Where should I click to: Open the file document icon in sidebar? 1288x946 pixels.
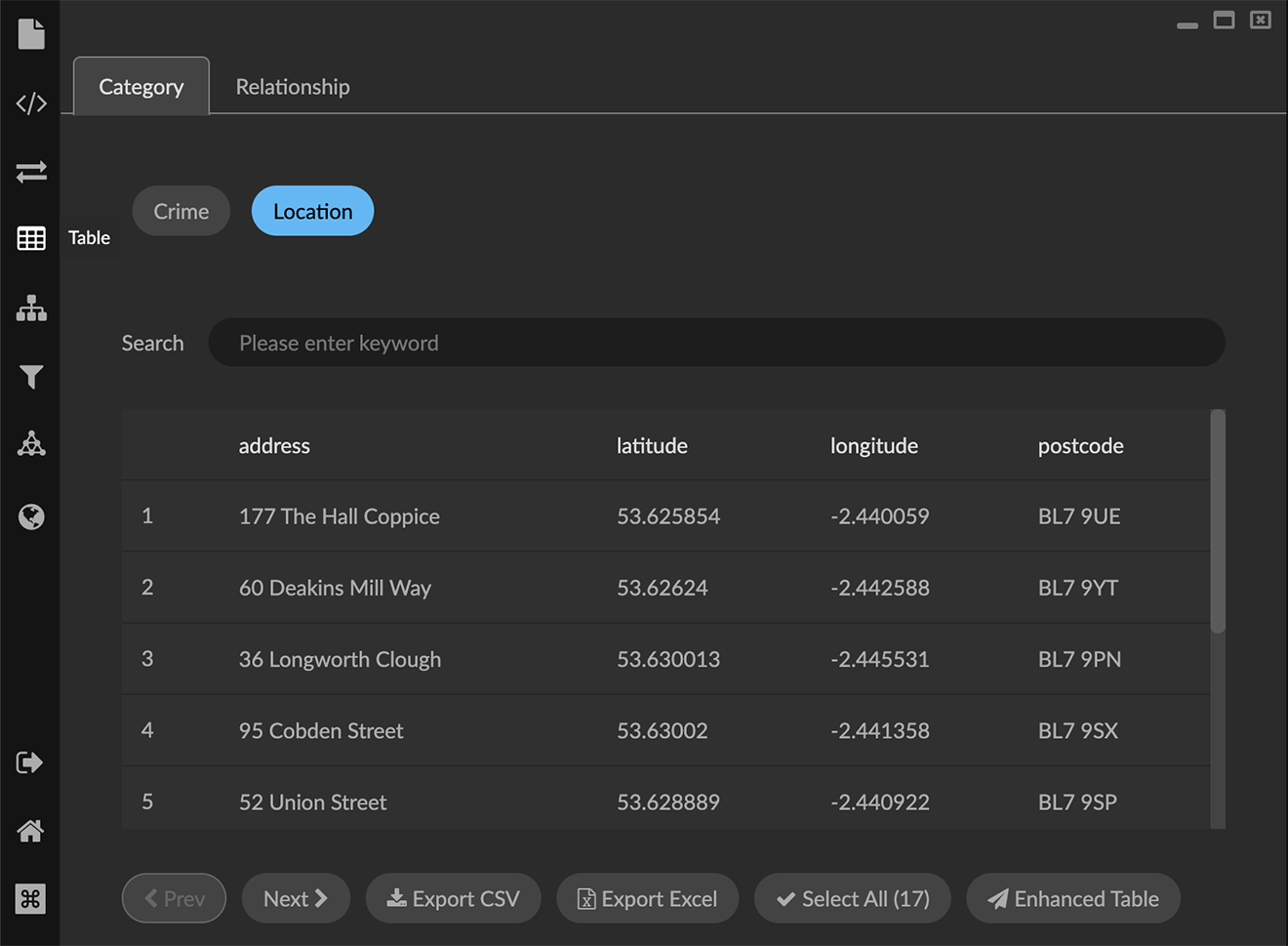click(31, 34)
